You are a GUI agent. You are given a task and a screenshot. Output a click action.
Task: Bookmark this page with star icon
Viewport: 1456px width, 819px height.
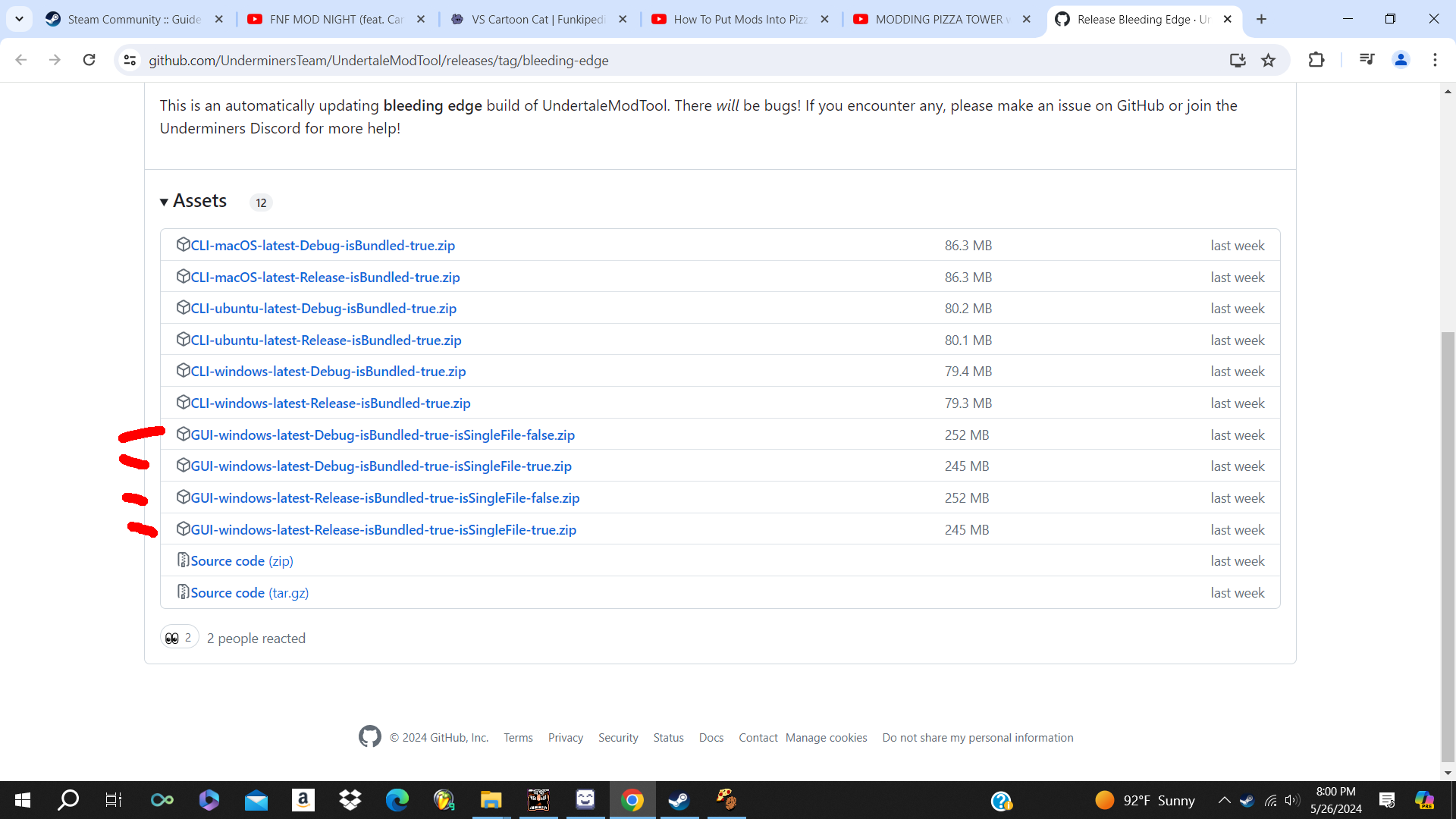1268,60
